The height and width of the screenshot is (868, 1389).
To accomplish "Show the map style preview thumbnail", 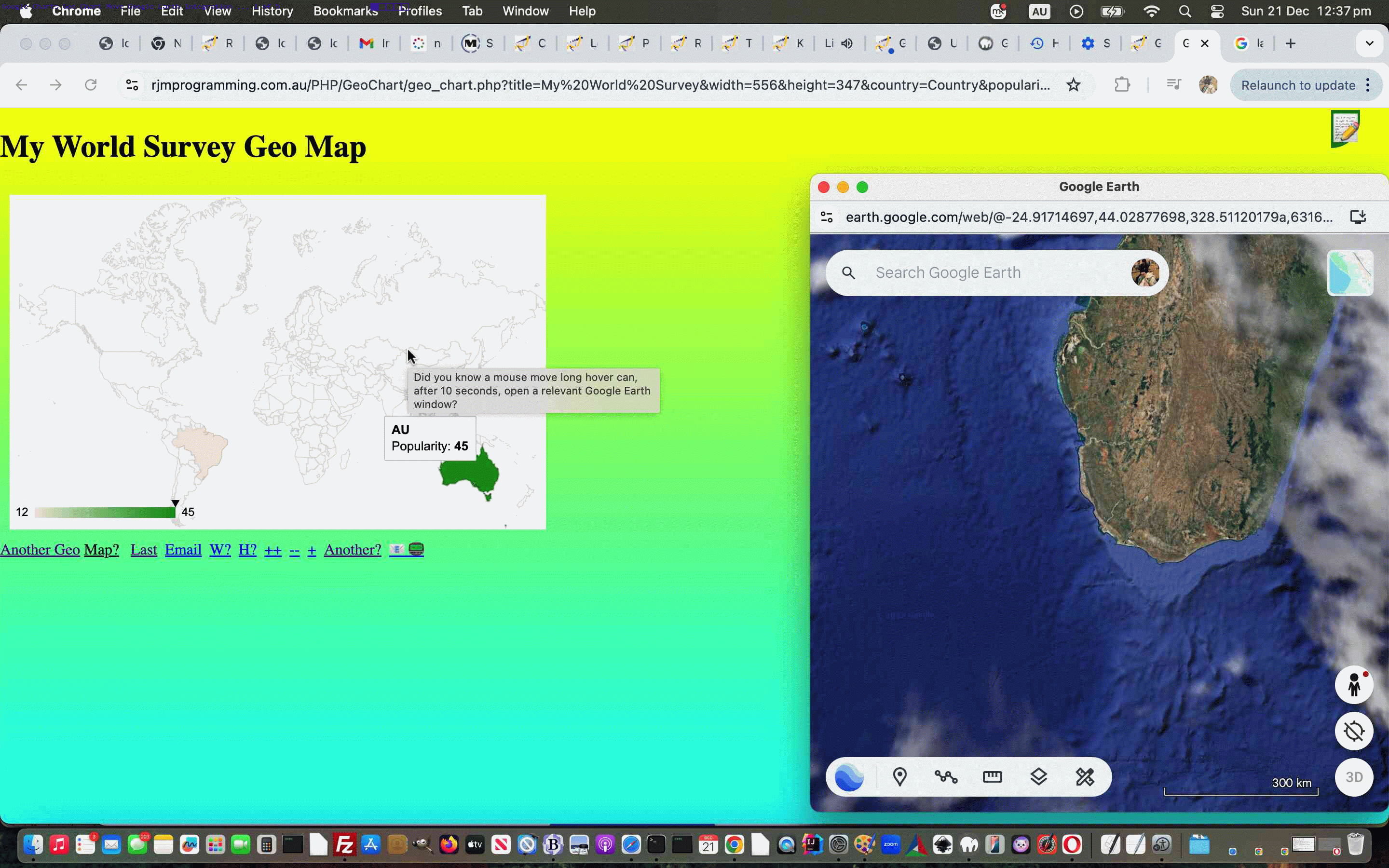I will [1350, 272].
